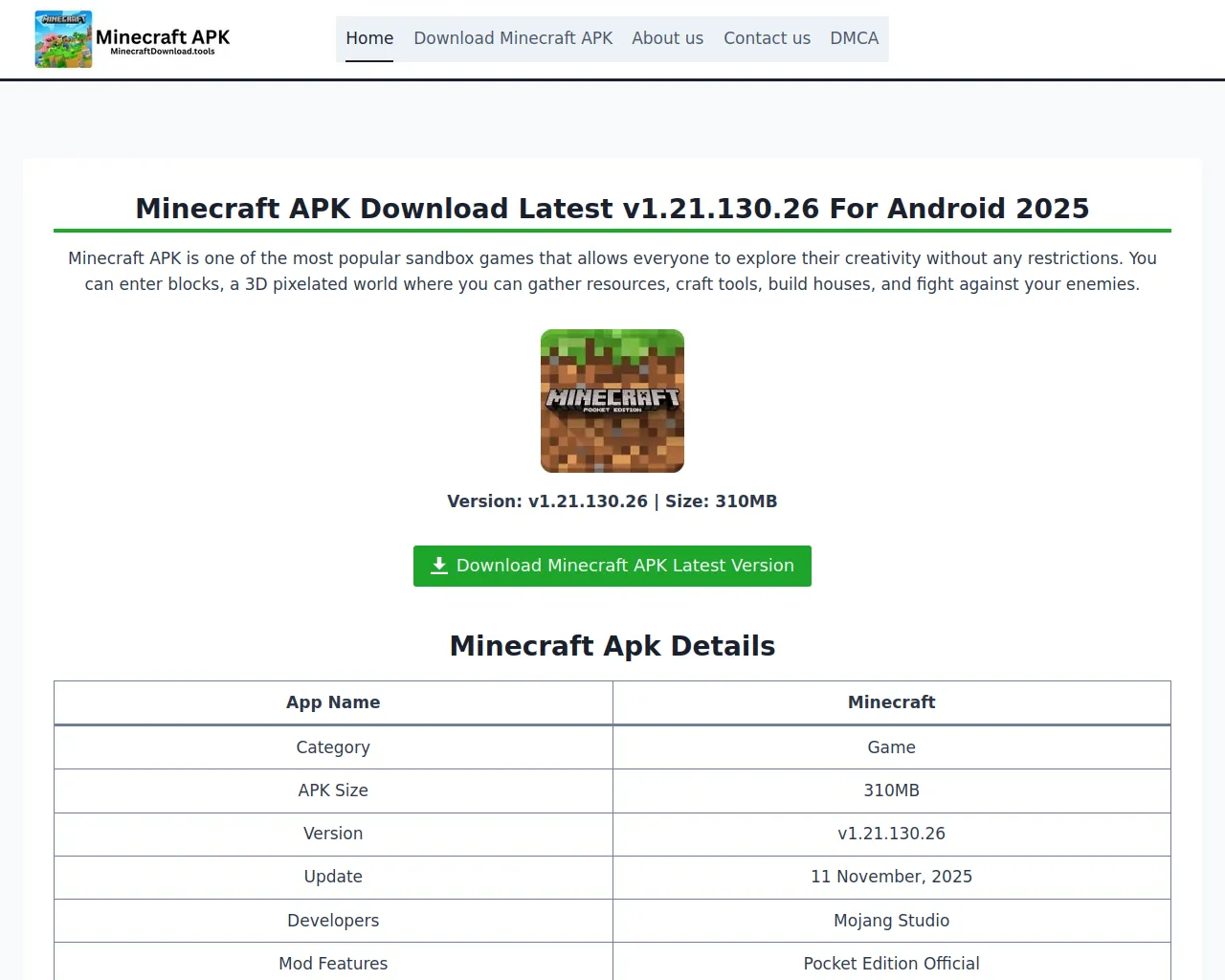Open the Home menu item
Image resolution: width=1225 pixels, height=980 pixels.
coord(369,38)
